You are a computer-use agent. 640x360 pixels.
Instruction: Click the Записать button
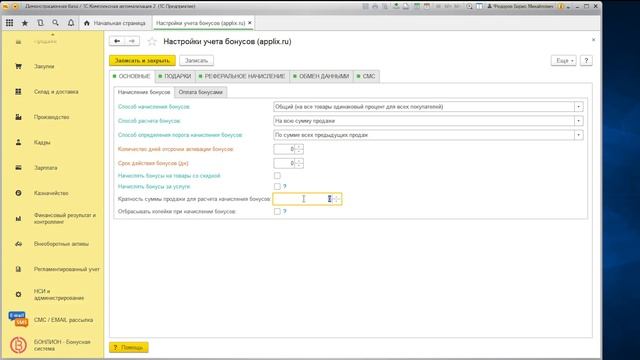coord(196,60)
